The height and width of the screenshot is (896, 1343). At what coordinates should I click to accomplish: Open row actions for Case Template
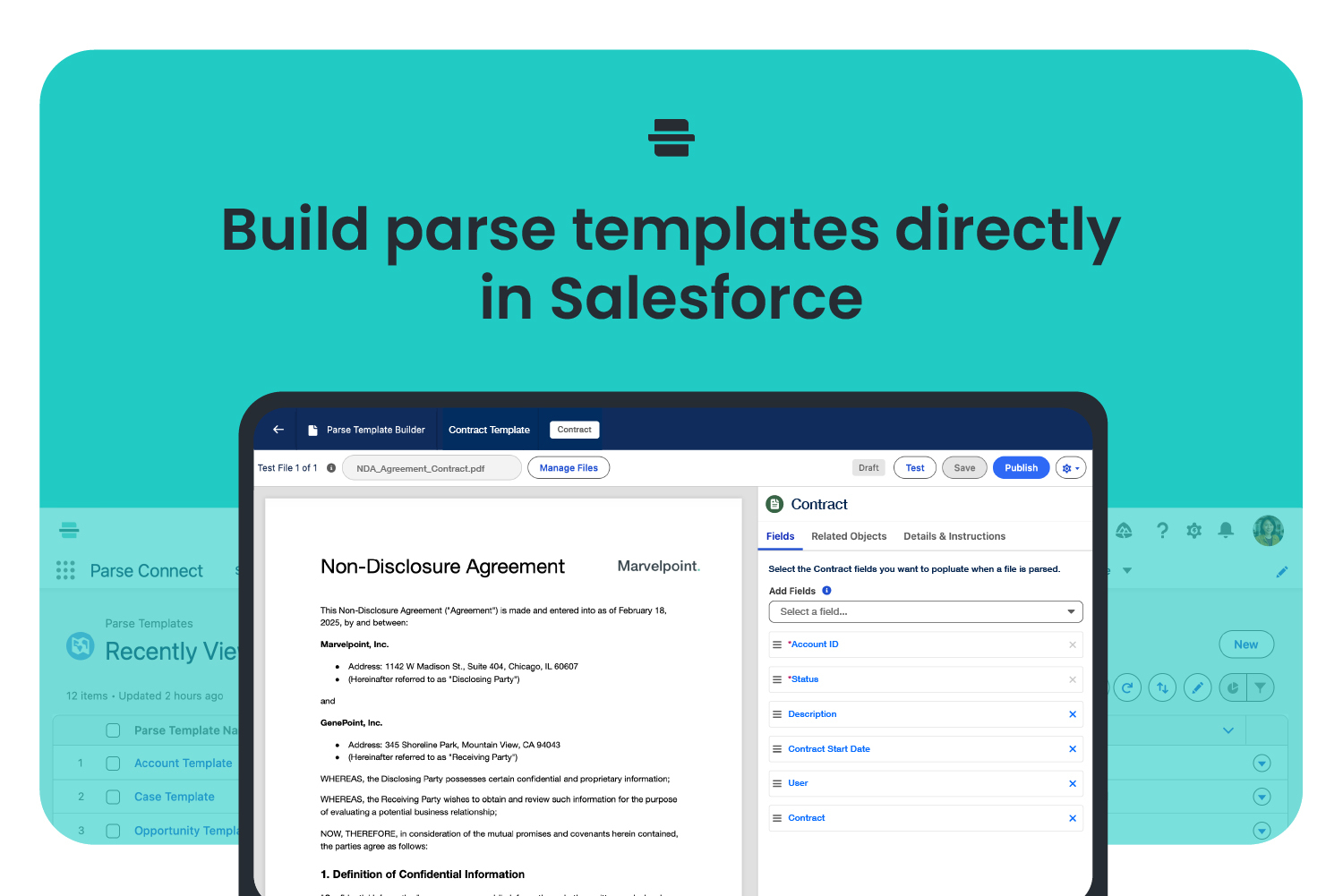point(1262,797)
